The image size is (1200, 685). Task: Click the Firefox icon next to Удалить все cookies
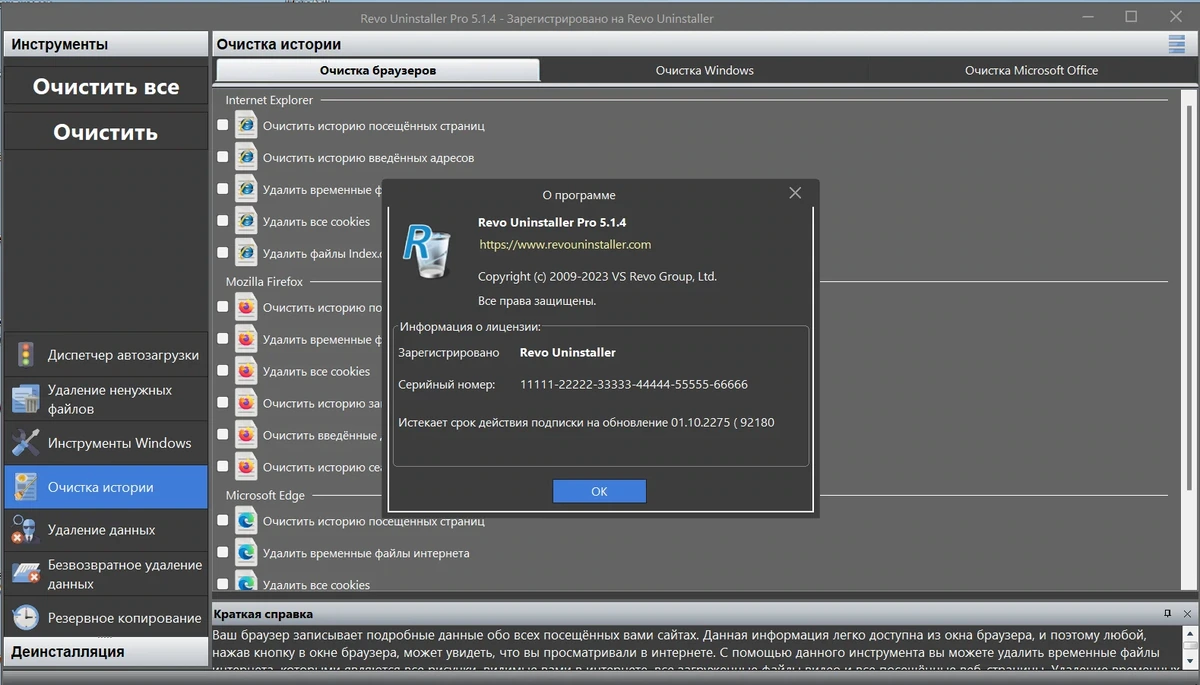(246, 371)
